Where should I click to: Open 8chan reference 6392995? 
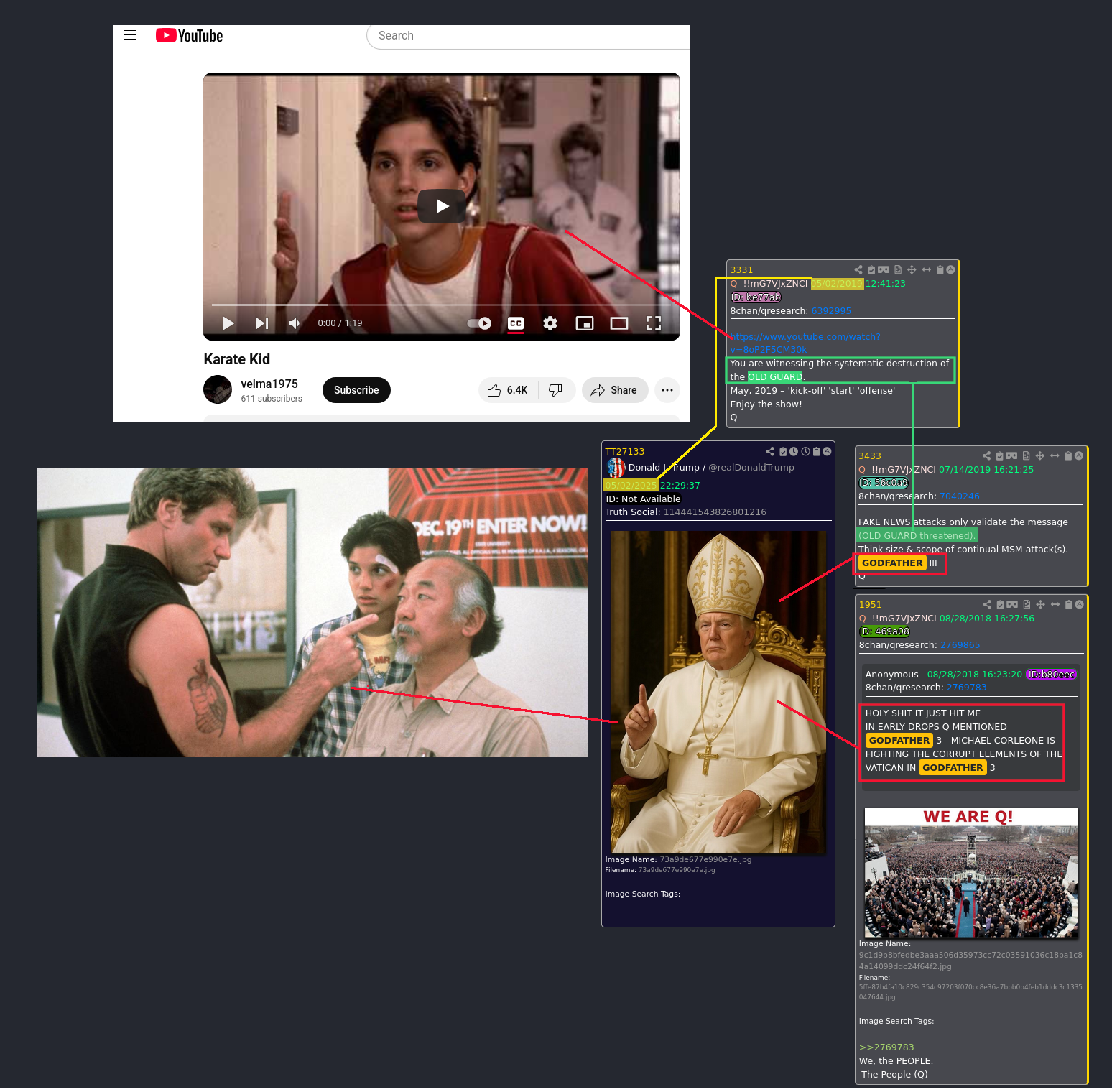click(x=831, y=311)
